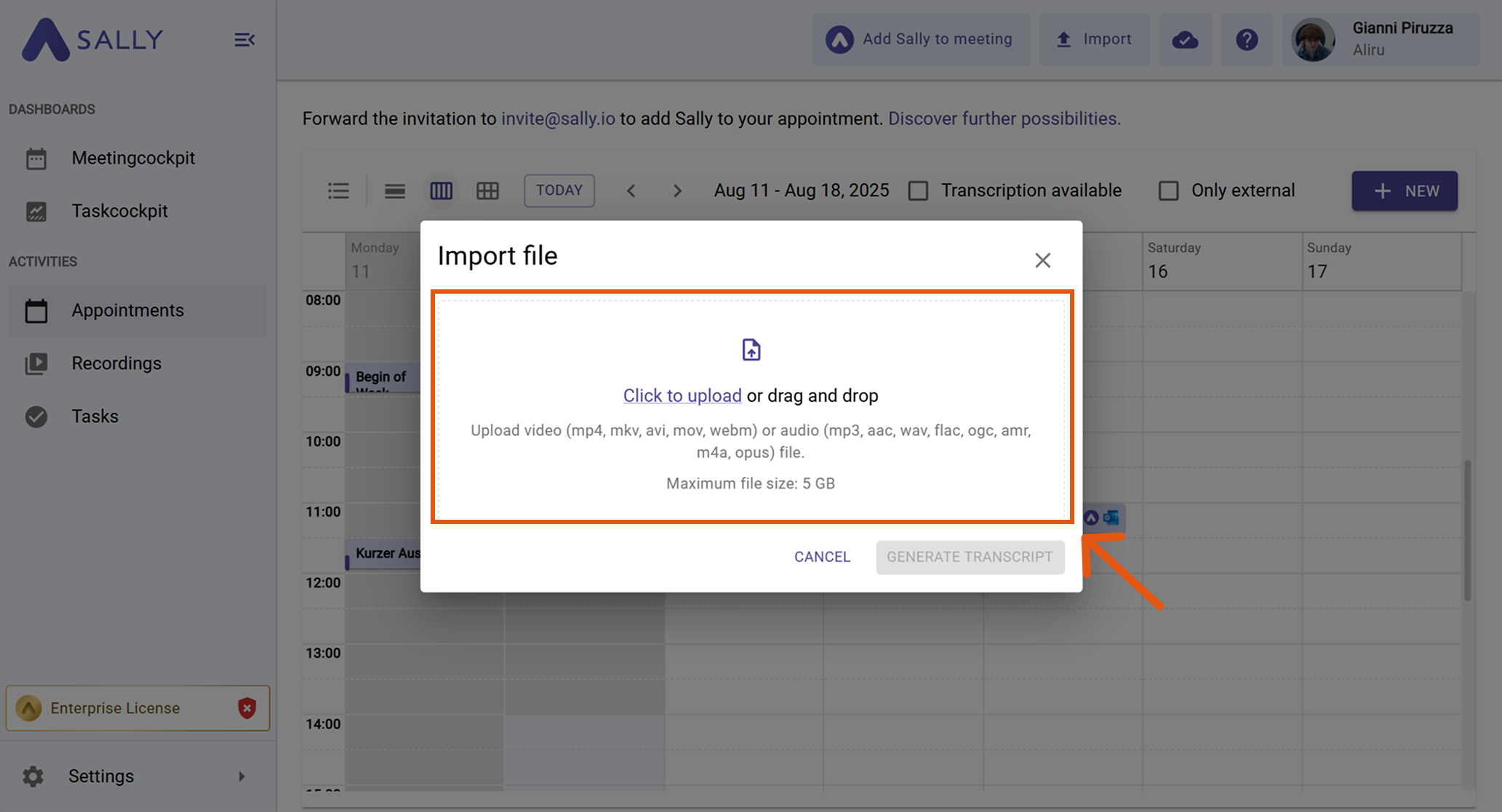This screenshot has height=812, width=1502.
Task: Expand the Settings menu
Action: pyautogui.click(x=137, y=776)
